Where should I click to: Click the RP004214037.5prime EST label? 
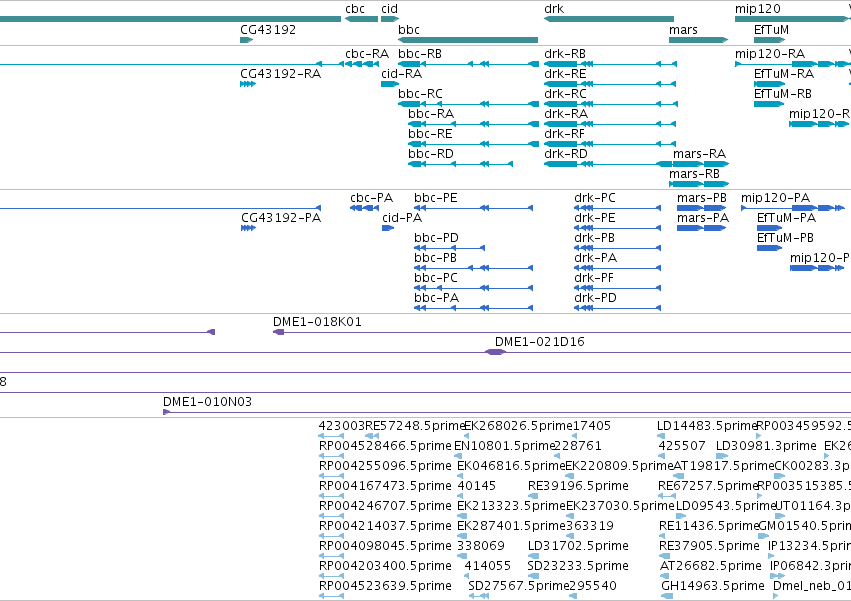tap(385, 527)
